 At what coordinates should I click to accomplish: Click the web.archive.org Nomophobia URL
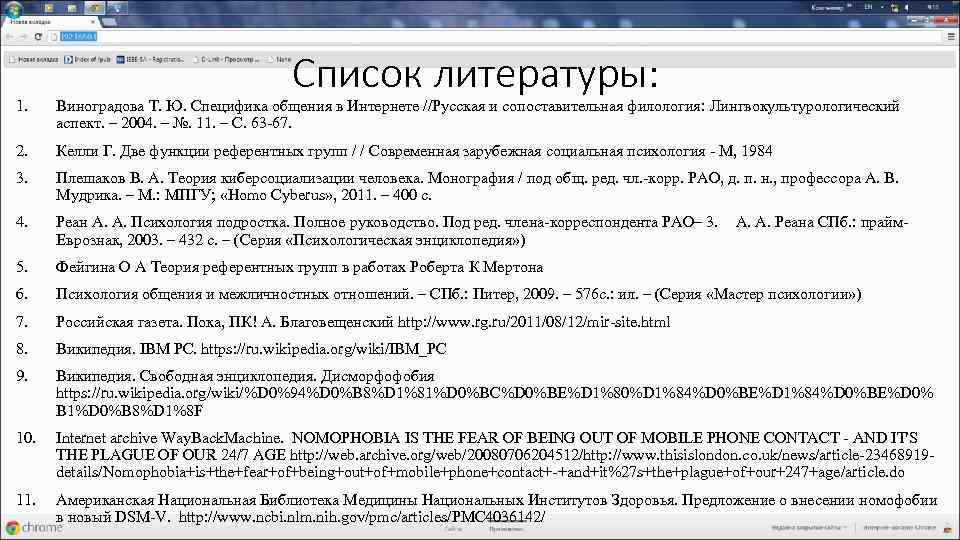point(495,464)
